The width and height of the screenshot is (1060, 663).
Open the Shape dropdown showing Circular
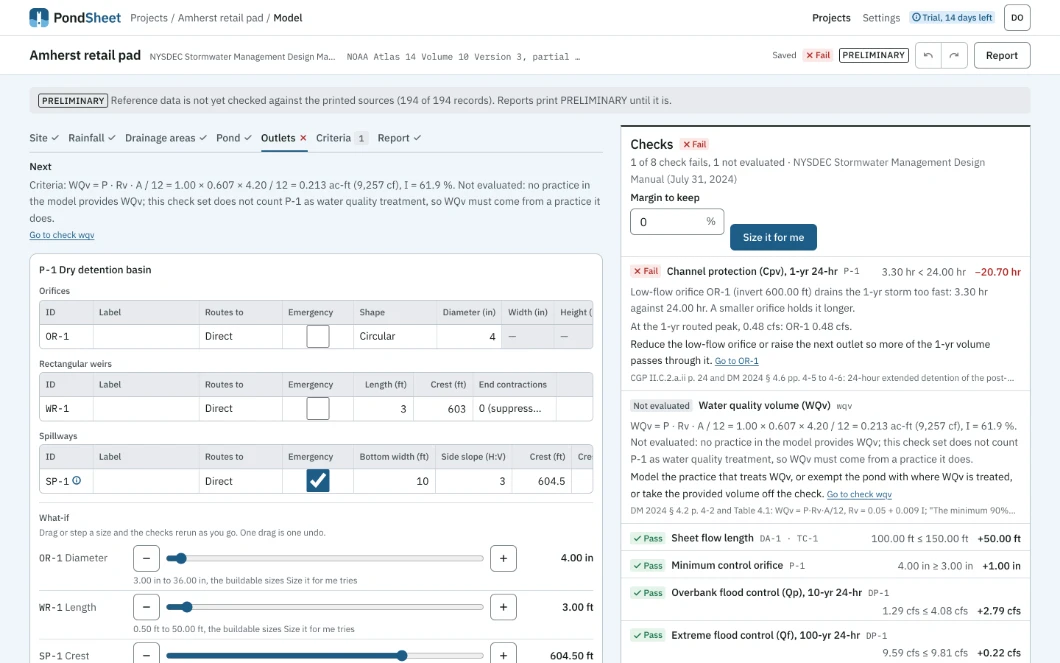pos(395,336)
